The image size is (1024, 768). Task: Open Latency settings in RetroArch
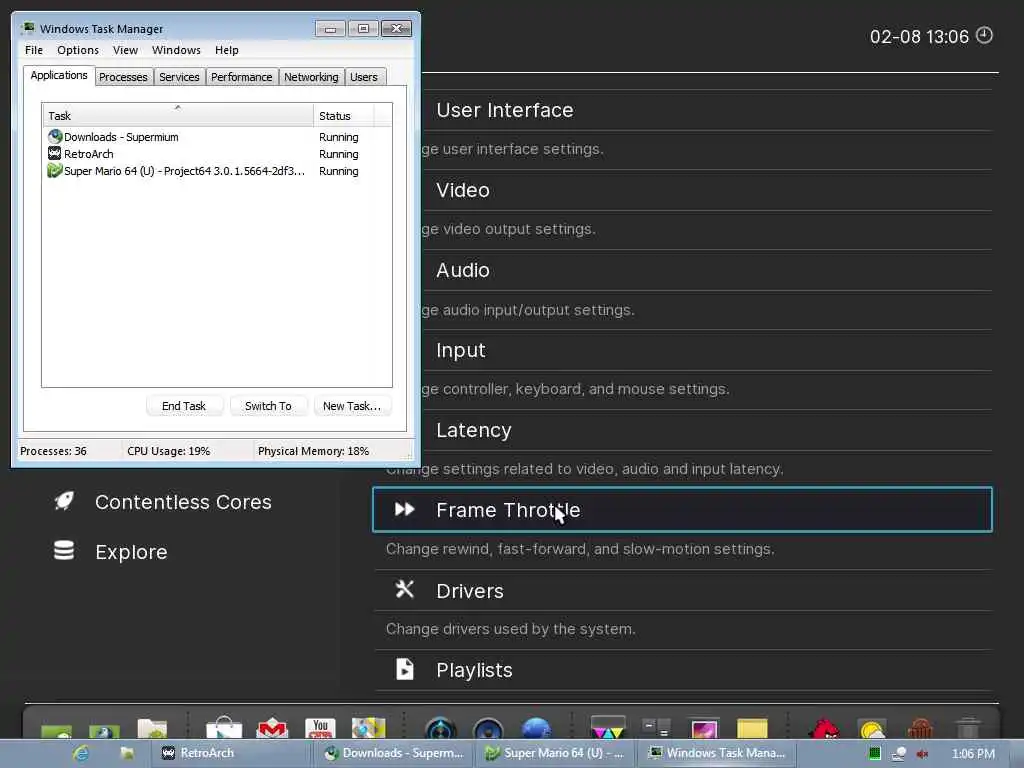pyautogui.click(x=707, y=430)
